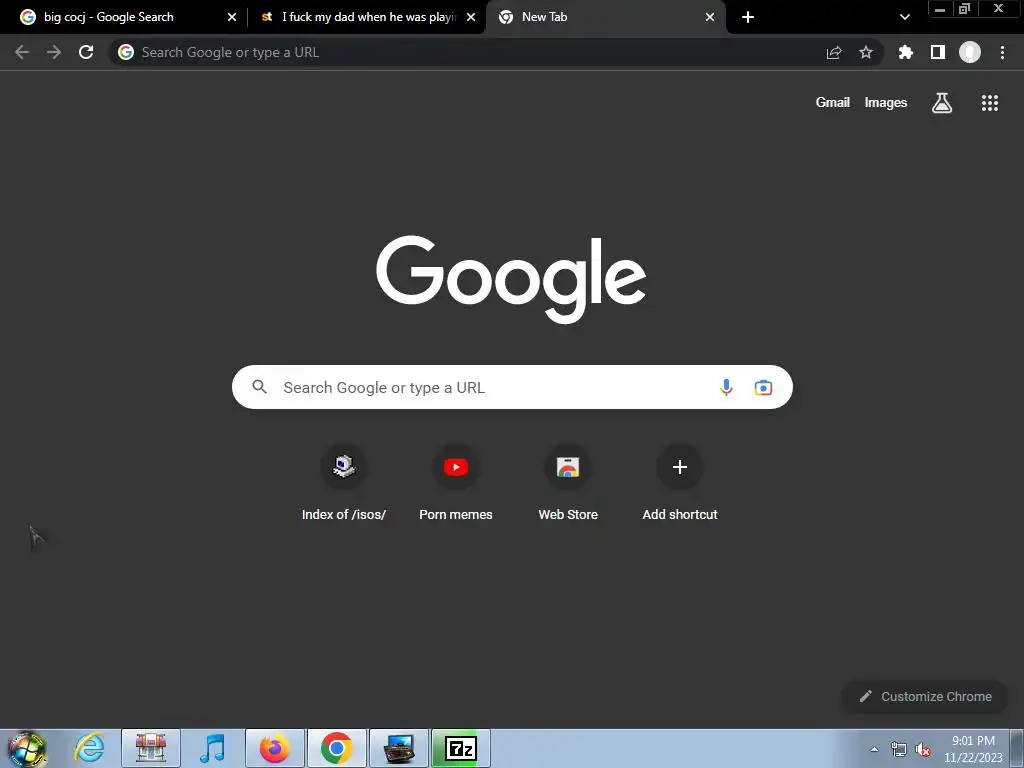Viewport: 1024px width, 768px height.
Task: Open Gmail link
Action: (x=833, y=103)
